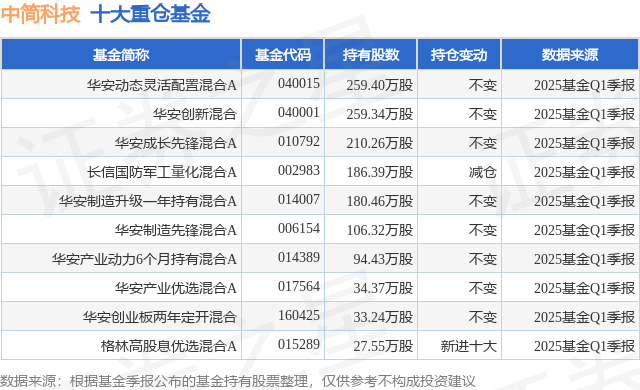Select 长信国防军工量化混合A row name
640x390 pixels.
click(x=162, y=172)
